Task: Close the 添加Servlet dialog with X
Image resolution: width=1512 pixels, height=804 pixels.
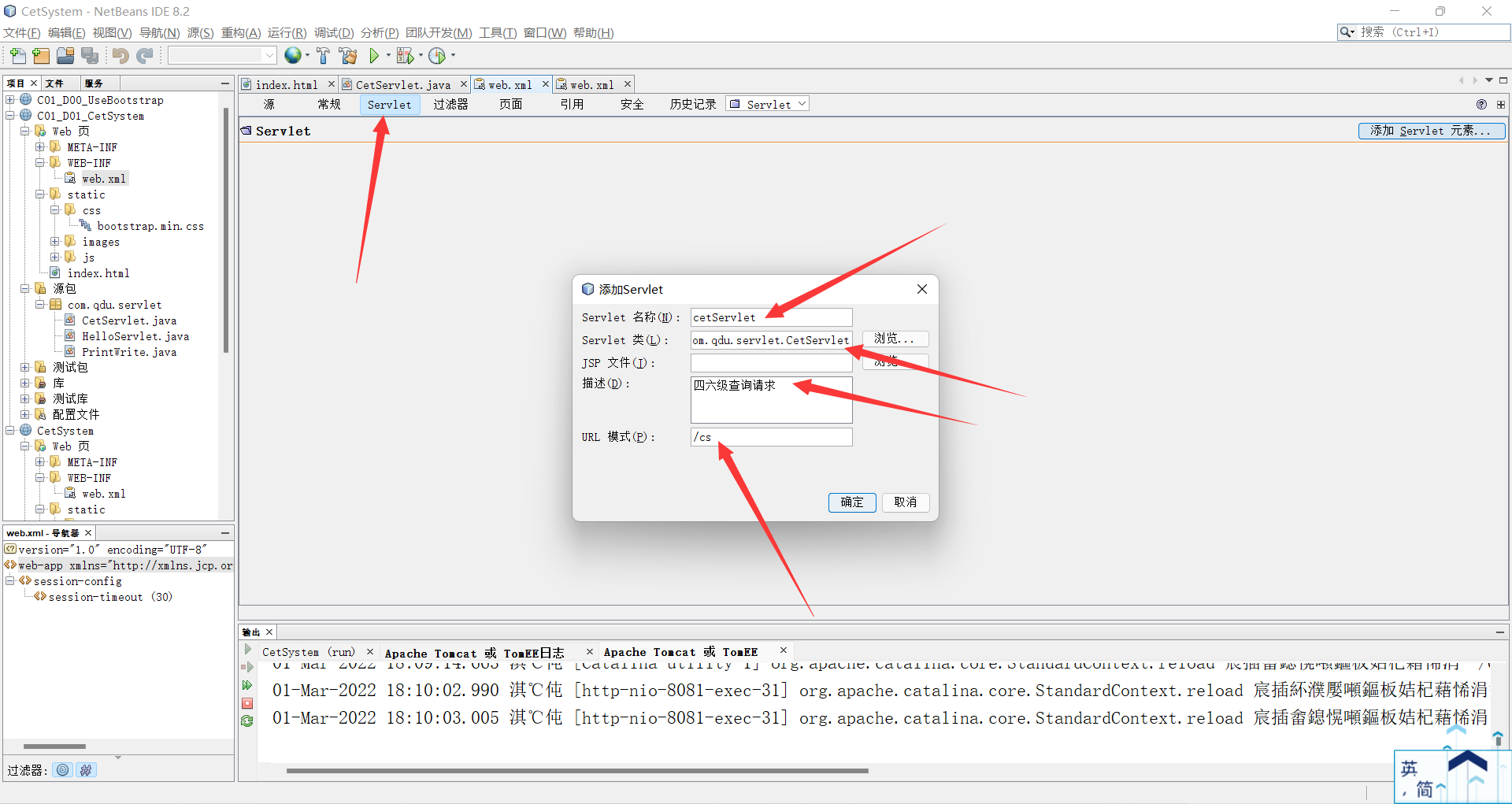Action: [922, 289]
